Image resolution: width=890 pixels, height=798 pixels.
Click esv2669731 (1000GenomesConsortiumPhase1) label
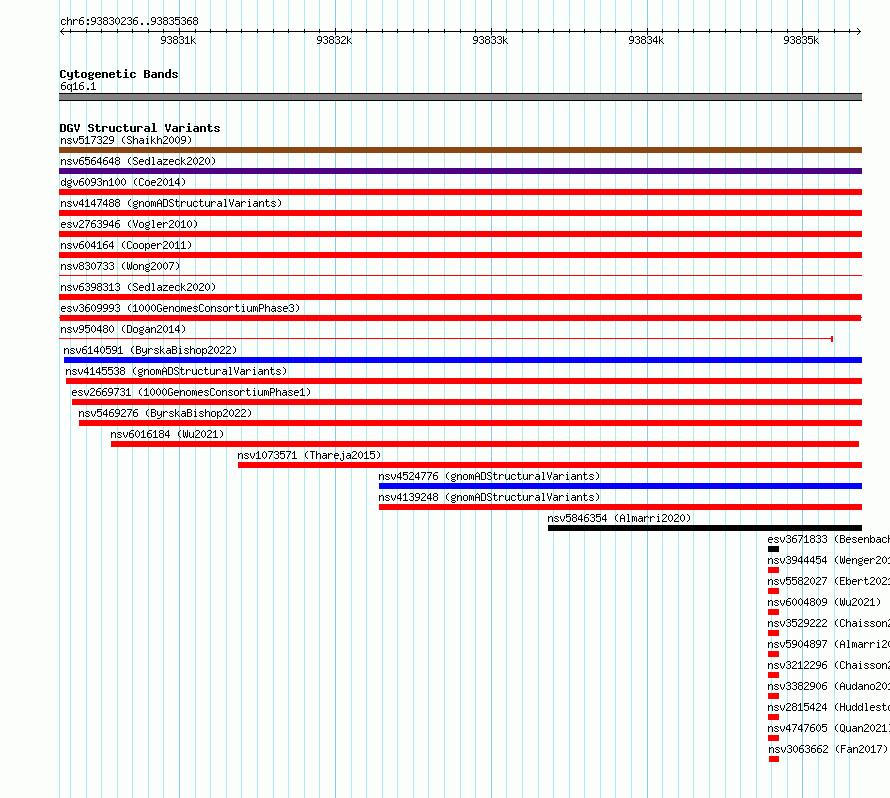click(x=191, y=392)
